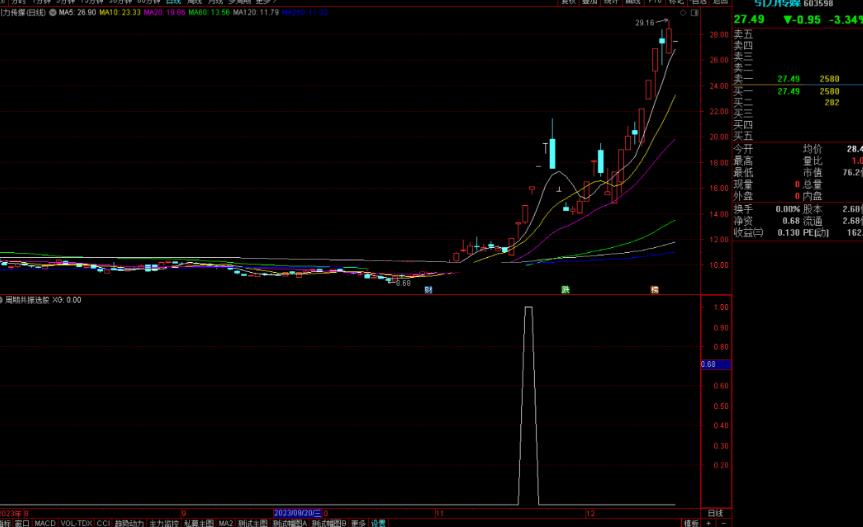This screenshot has width=863, height=527.
Task: Click the 换手 0.00% value
Action: 788,210
